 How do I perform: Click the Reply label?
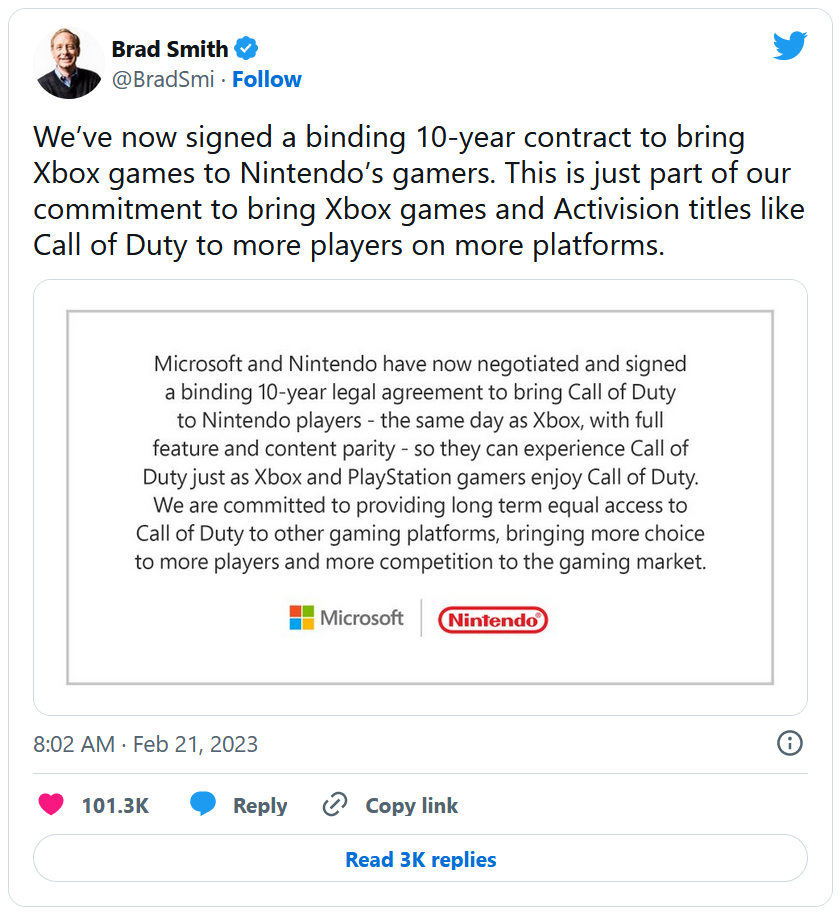coord(260,806)
